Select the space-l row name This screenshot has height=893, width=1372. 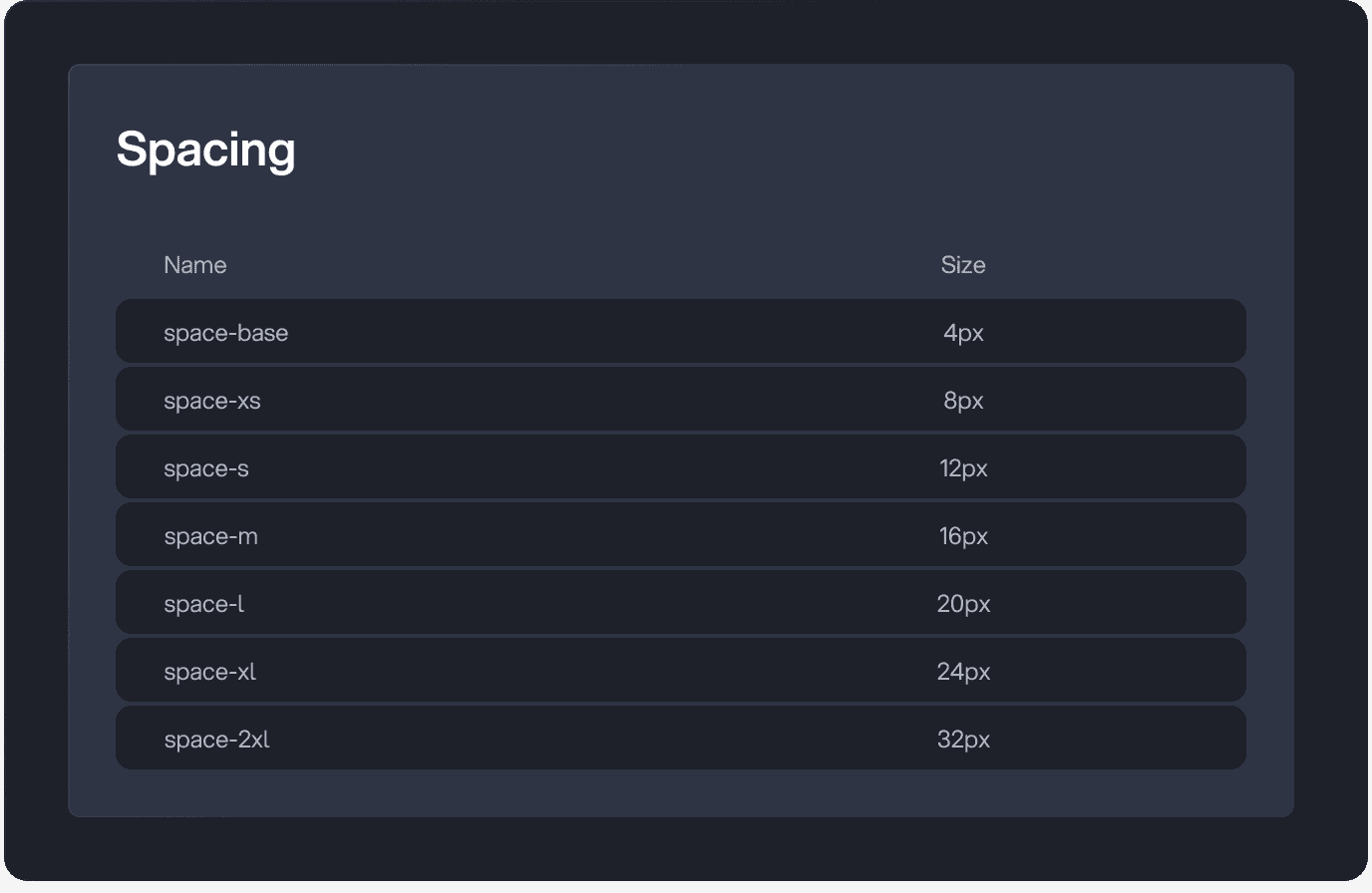point(204,604)
